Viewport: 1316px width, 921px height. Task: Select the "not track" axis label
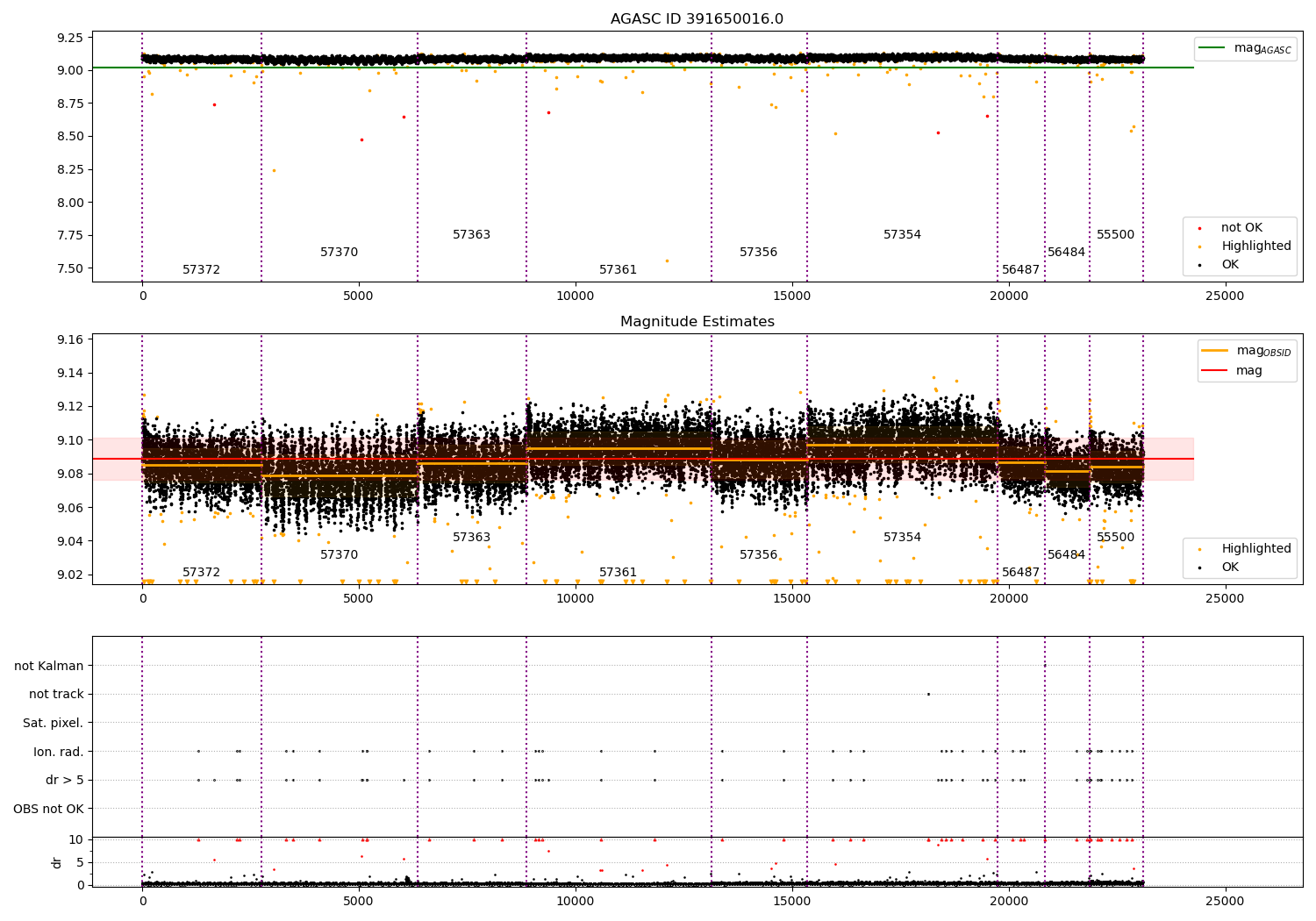coord(56,694)
